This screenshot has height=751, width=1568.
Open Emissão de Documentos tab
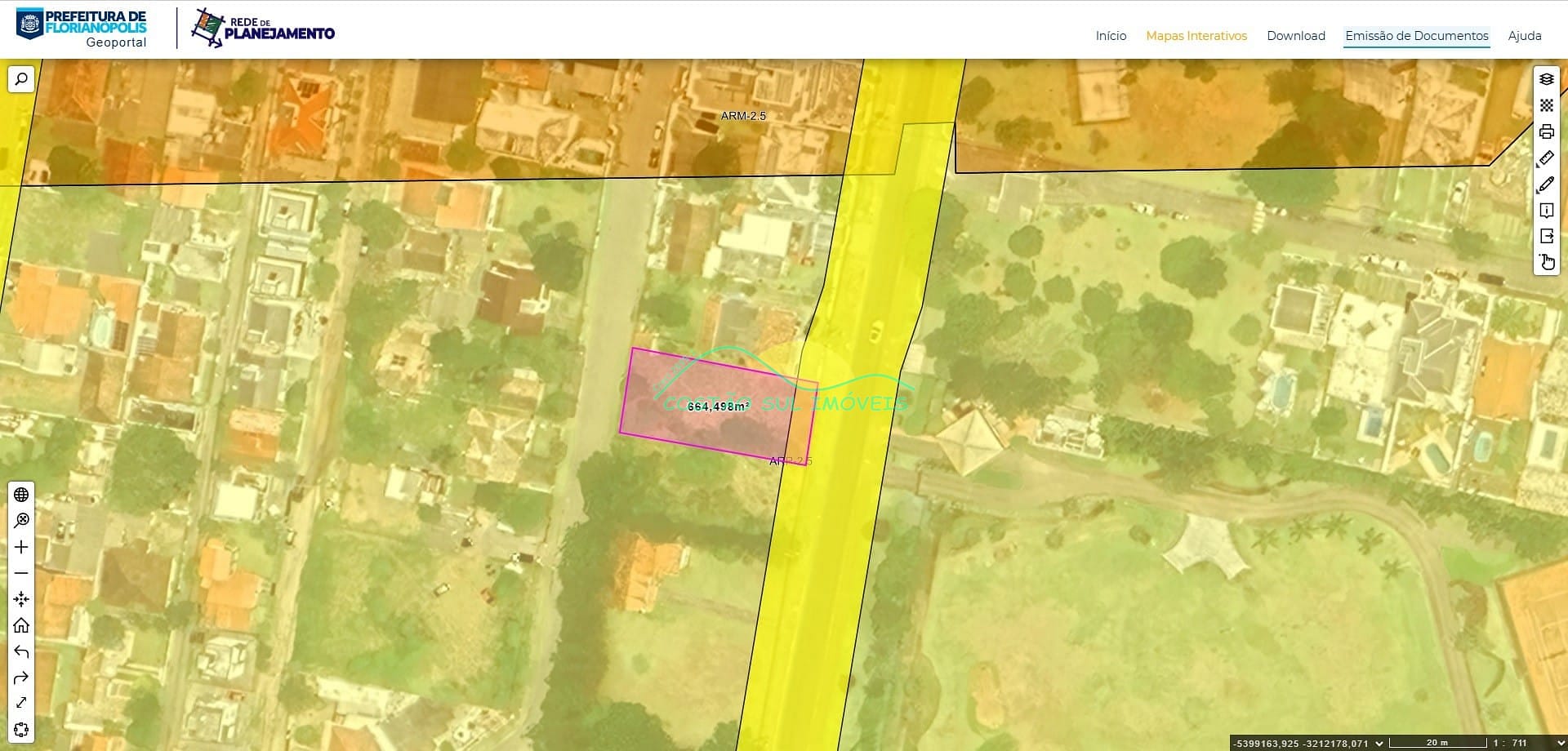(1416, 36)
